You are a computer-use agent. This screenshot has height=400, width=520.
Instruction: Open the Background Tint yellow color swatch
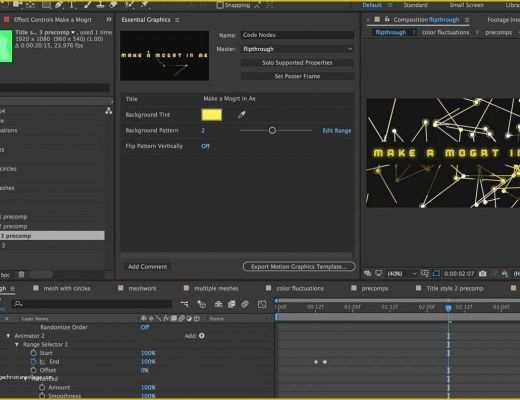212,115
